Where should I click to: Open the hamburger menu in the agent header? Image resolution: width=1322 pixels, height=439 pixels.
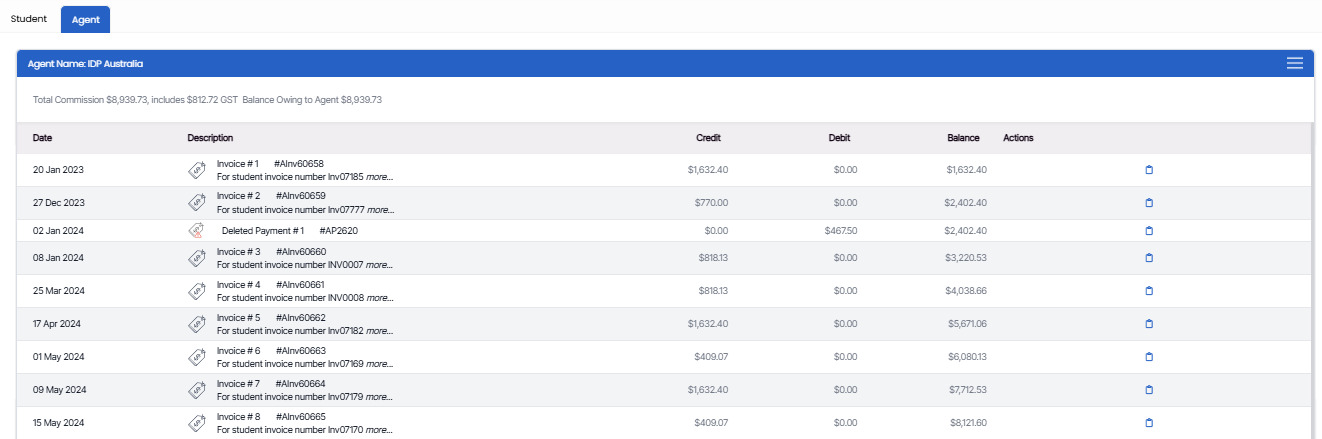pyautogui.click(x=1294, y=63)
